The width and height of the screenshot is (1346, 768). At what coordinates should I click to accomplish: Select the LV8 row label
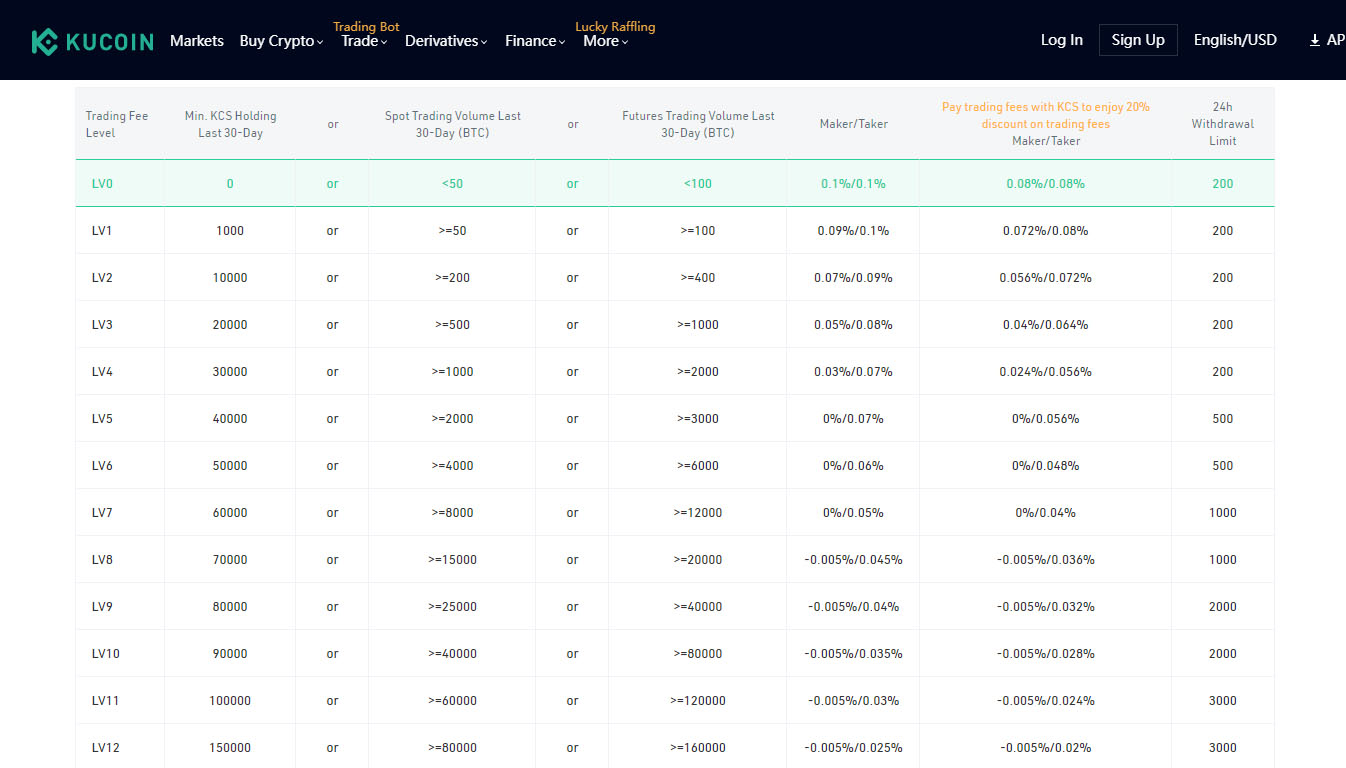tap(102, 560)
